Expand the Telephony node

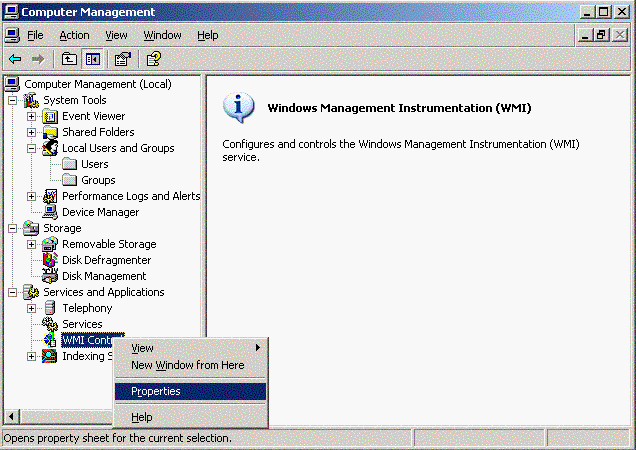coord(31,308)
